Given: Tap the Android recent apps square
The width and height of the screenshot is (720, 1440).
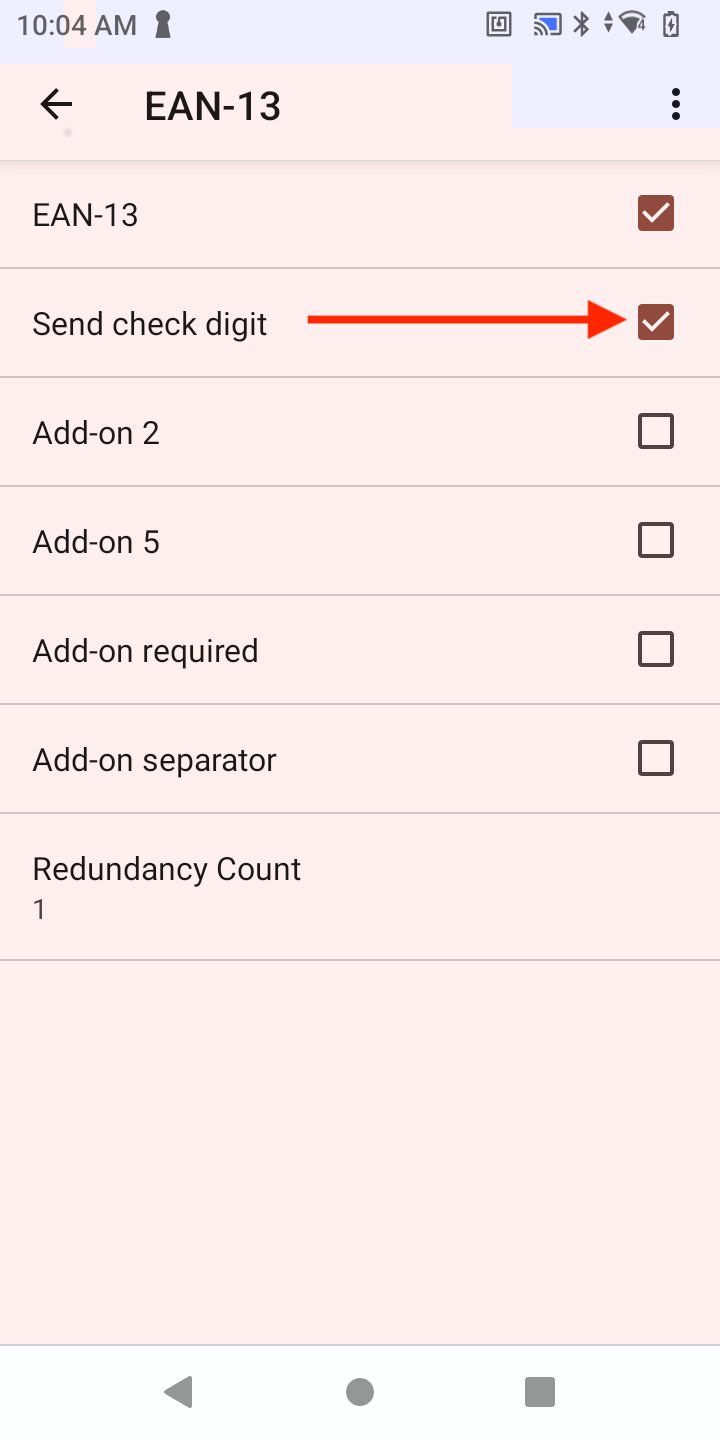Looking at the screenshot, I should 540,1391.
